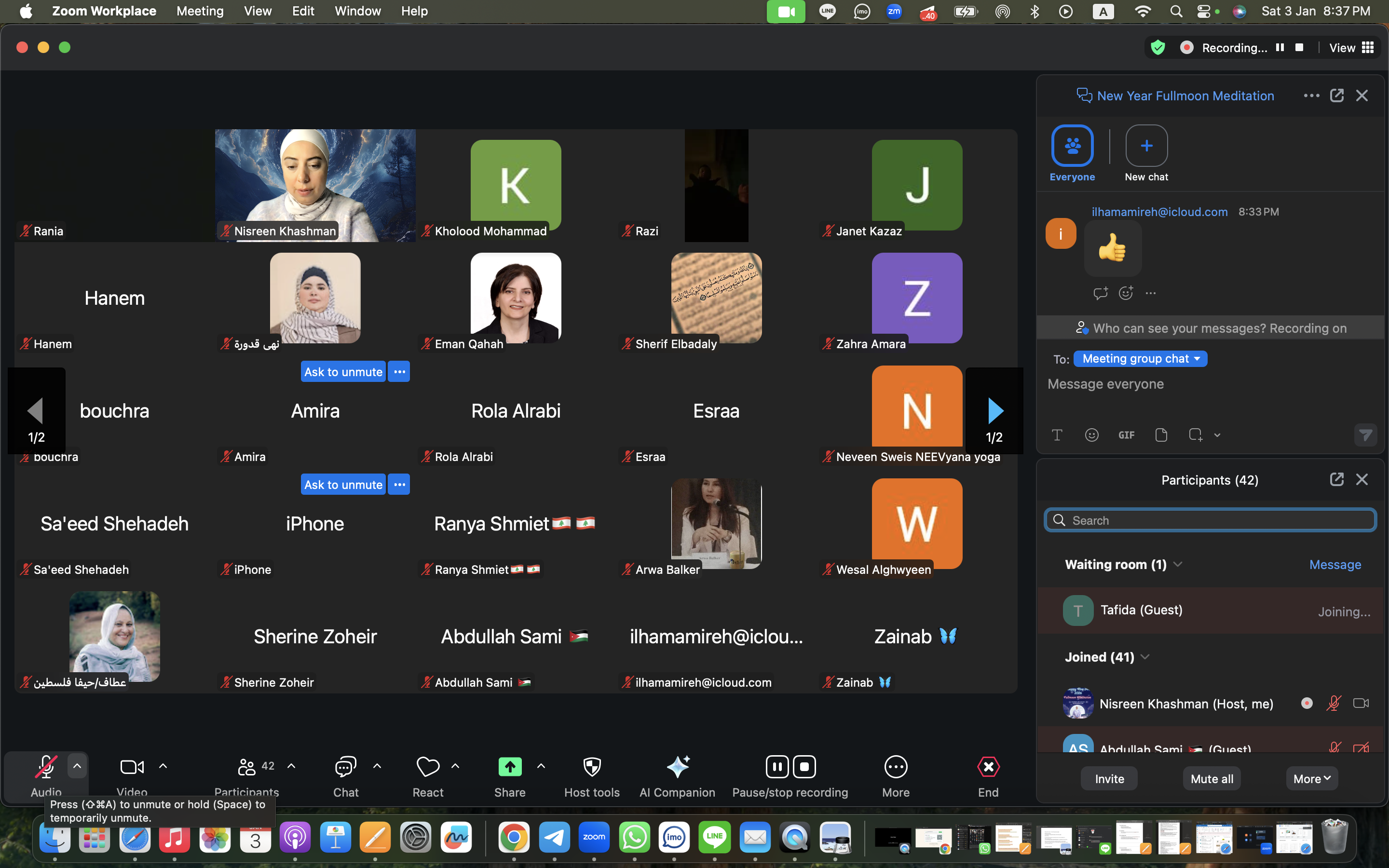
Task: Toggle the Video camera button
Action: [x=132, y=767]
